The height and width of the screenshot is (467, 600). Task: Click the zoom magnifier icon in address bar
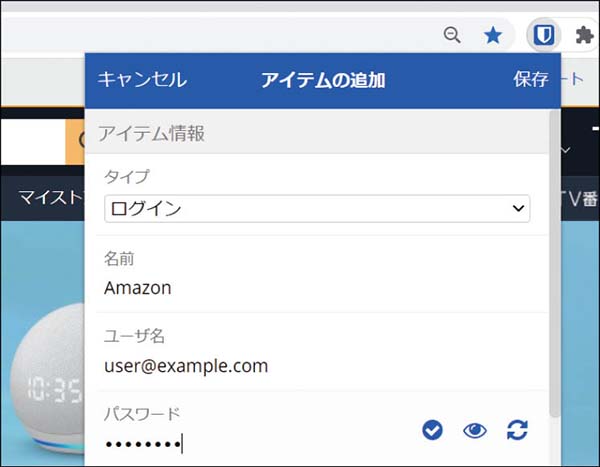(452, 35)
